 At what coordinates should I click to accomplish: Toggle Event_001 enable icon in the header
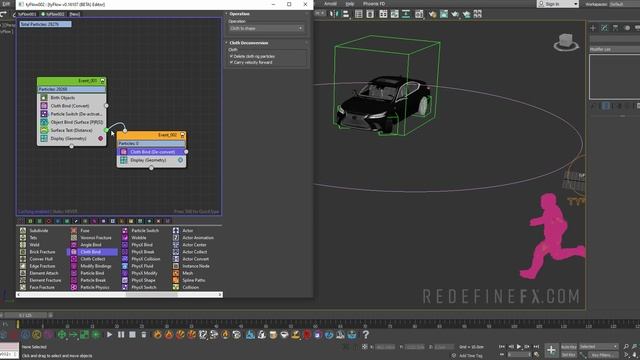coord(102,81)
